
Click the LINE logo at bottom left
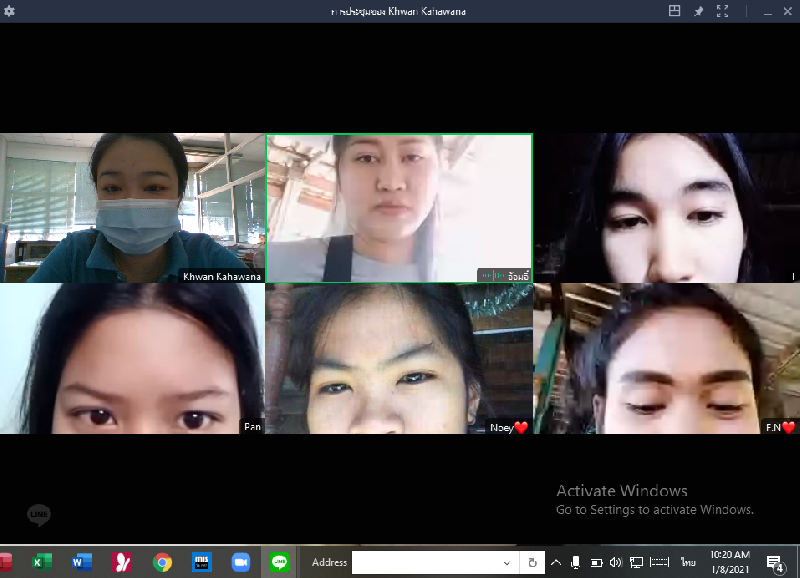coord(39,515)
